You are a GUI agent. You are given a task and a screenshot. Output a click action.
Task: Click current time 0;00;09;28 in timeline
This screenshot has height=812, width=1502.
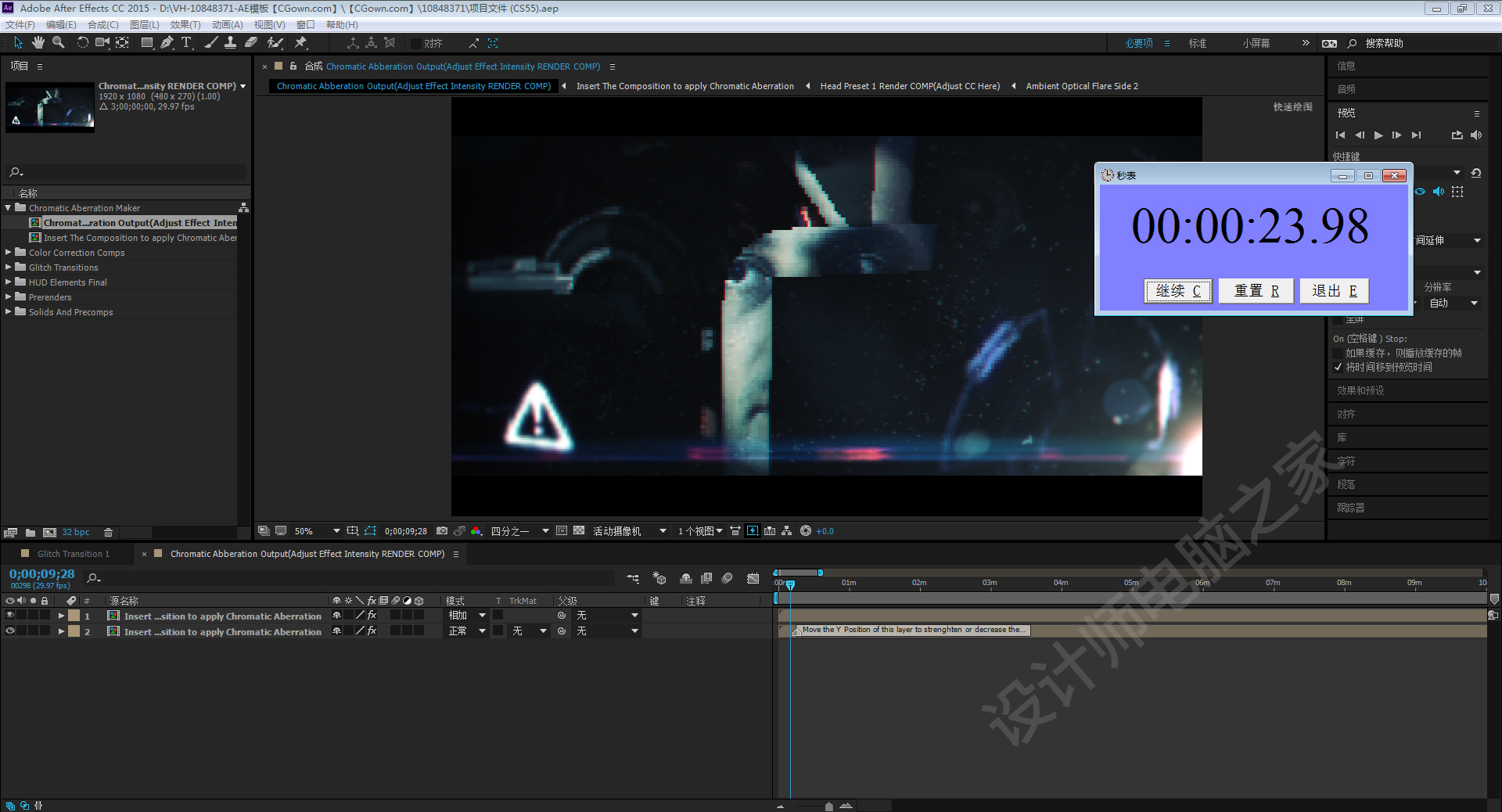42,574
